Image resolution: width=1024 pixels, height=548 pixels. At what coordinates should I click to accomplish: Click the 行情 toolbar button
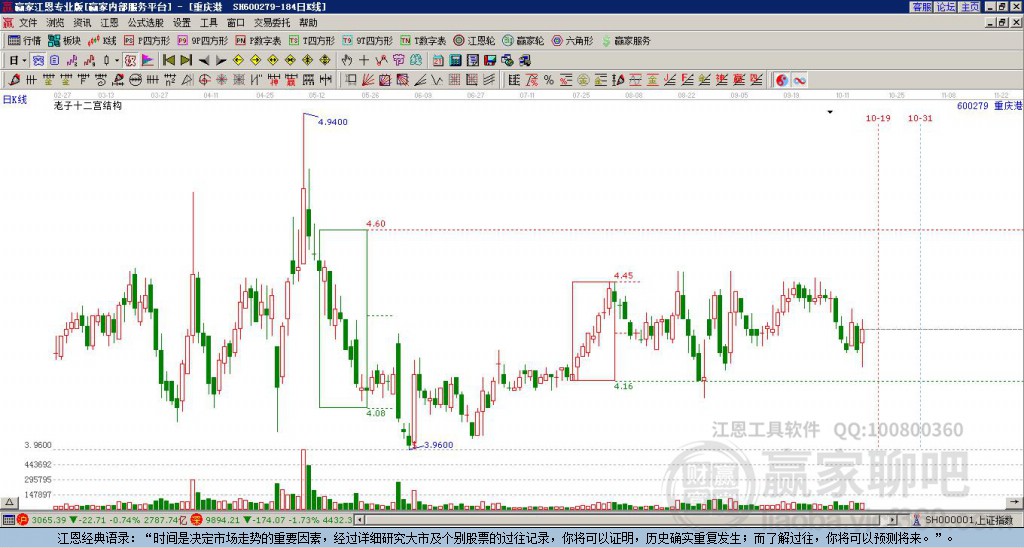click(x=24, y=40)
